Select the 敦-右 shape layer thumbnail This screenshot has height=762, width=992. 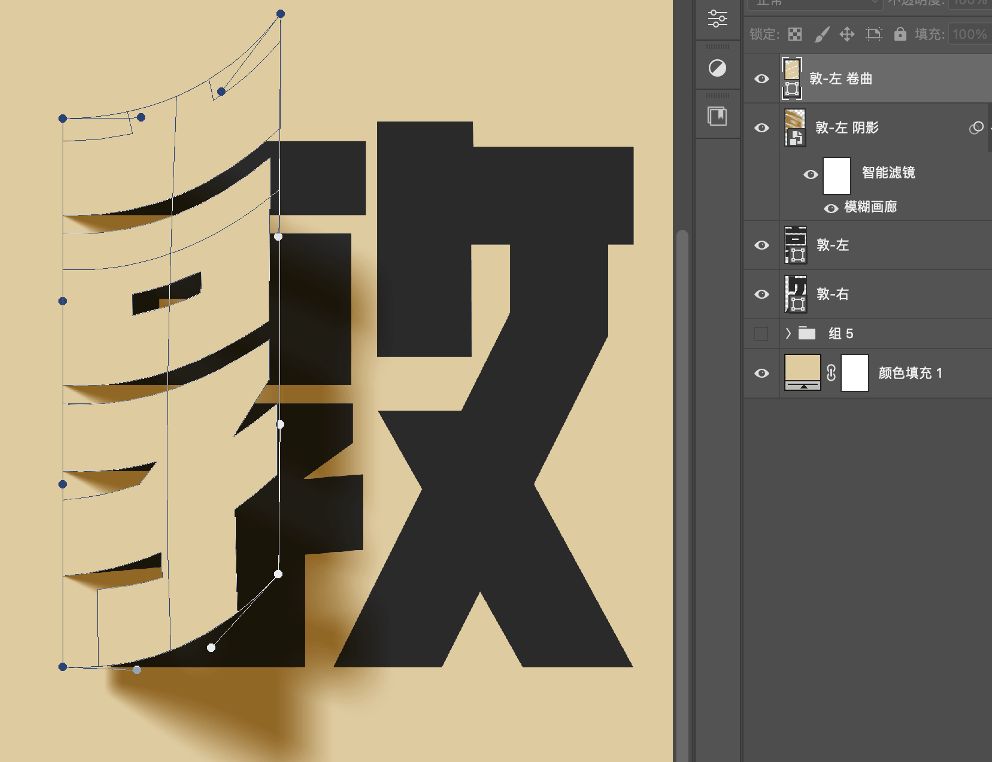coord(796,294)
